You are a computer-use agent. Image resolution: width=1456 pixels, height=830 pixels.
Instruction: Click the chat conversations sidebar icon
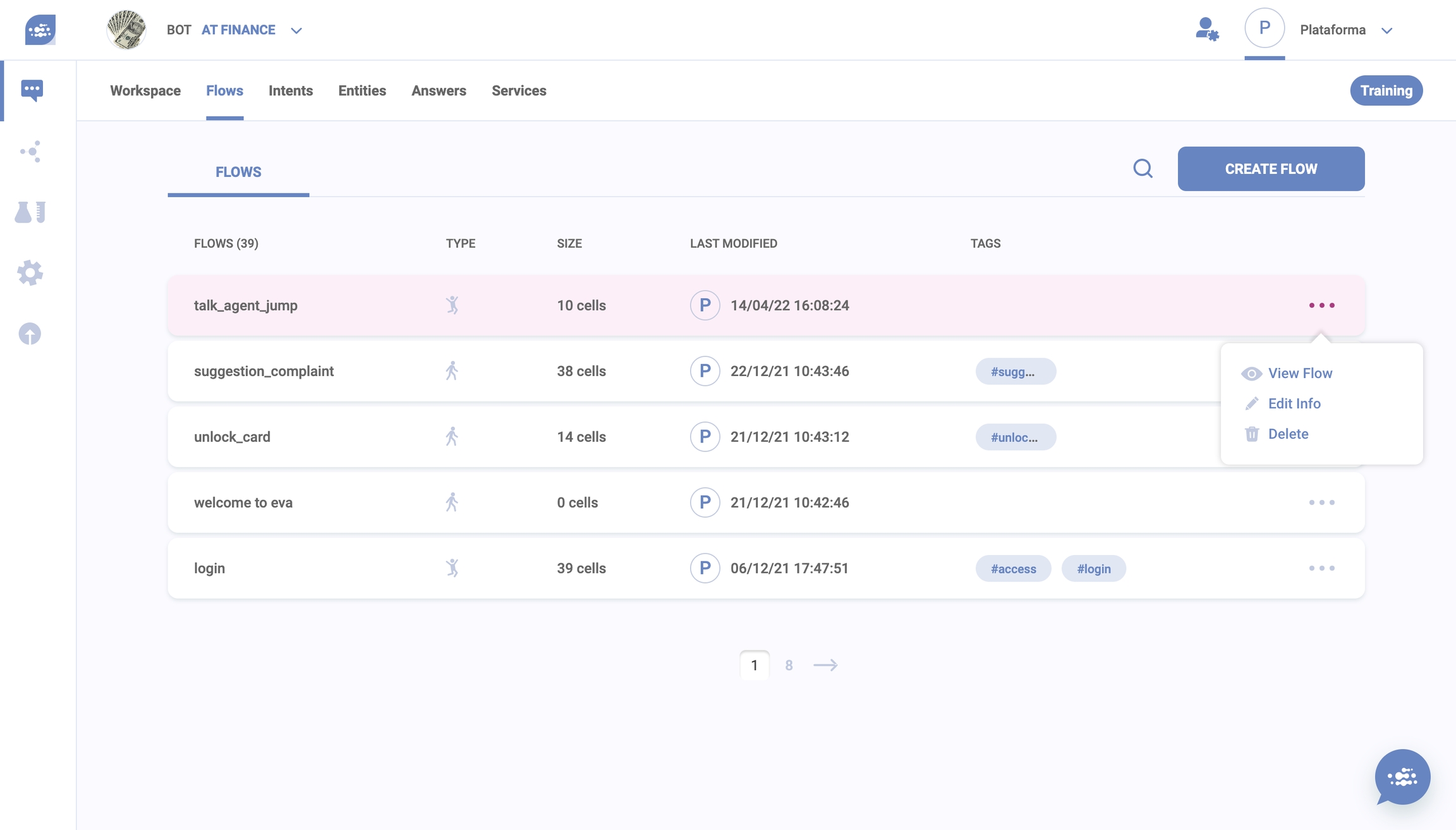pyautogui.click(x=32, y=90)
